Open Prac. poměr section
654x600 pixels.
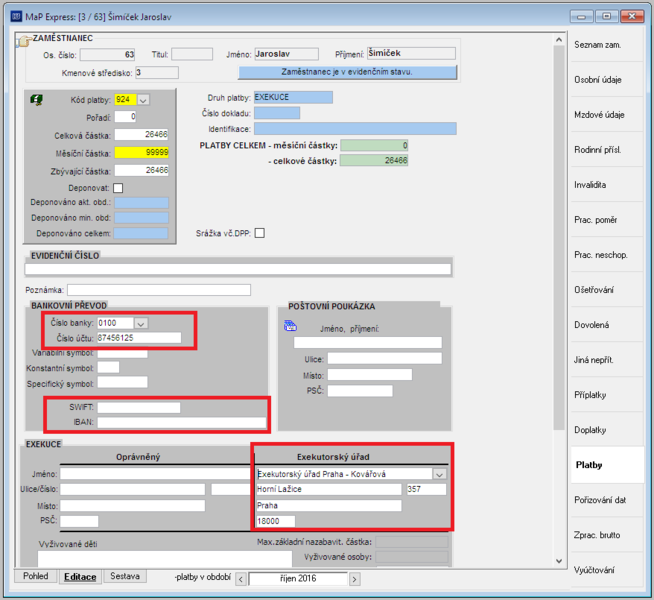606,220
